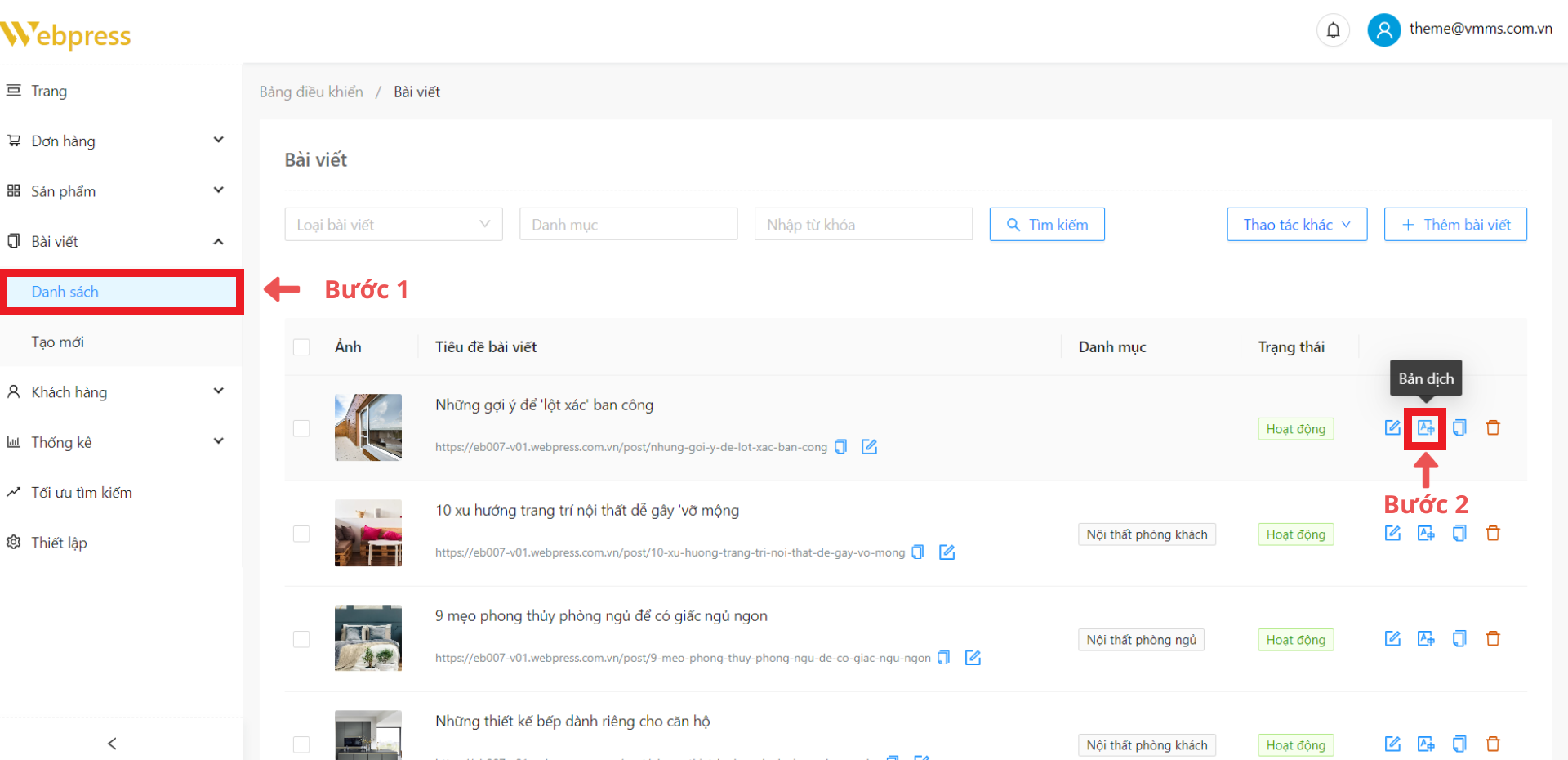
Task: Check the box for 'lột xác' ban công post
Action: click(x=301, y=429)
